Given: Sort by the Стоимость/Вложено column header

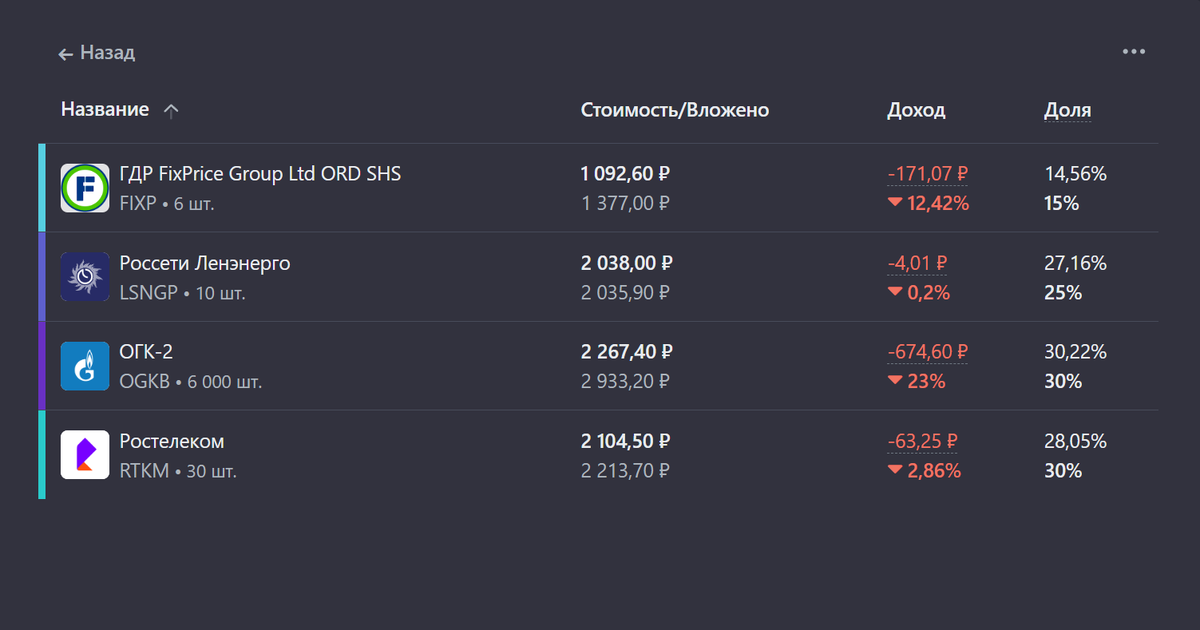Looking at the screenshot, I should click(x=675, y=110).
